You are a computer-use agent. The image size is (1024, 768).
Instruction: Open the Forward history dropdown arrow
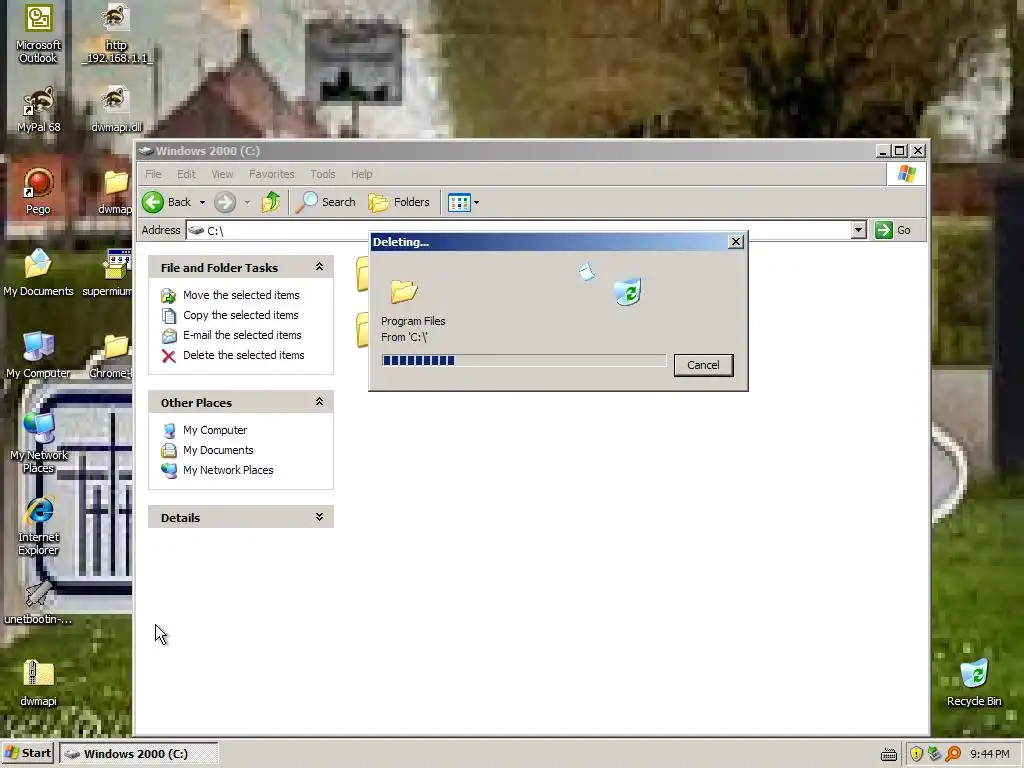[x=248, y=202]
